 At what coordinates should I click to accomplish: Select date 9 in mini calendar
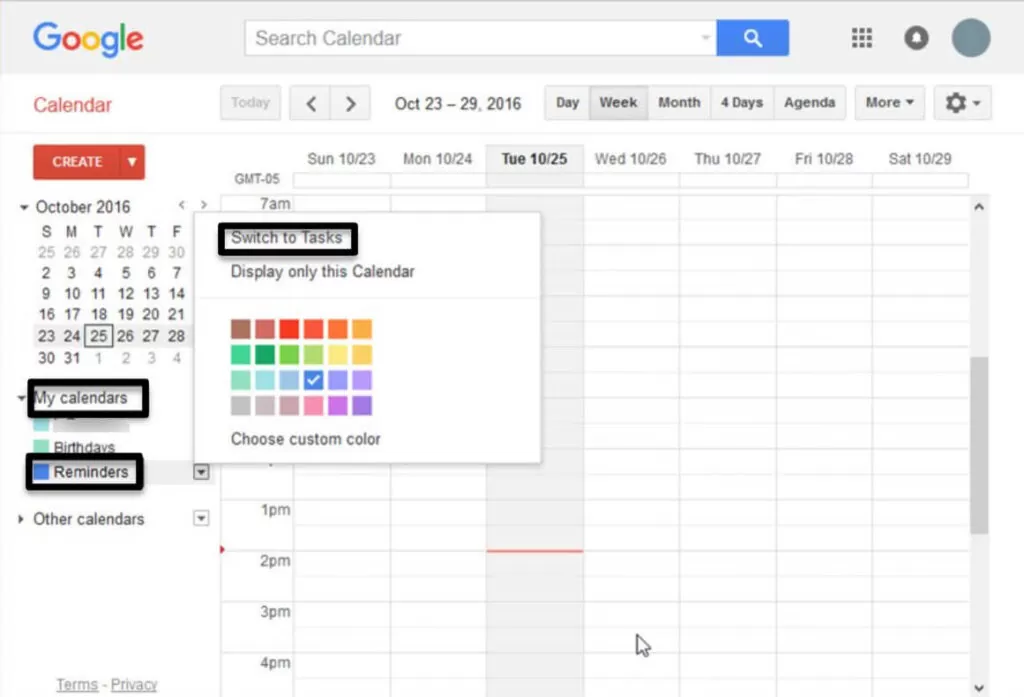46,293
